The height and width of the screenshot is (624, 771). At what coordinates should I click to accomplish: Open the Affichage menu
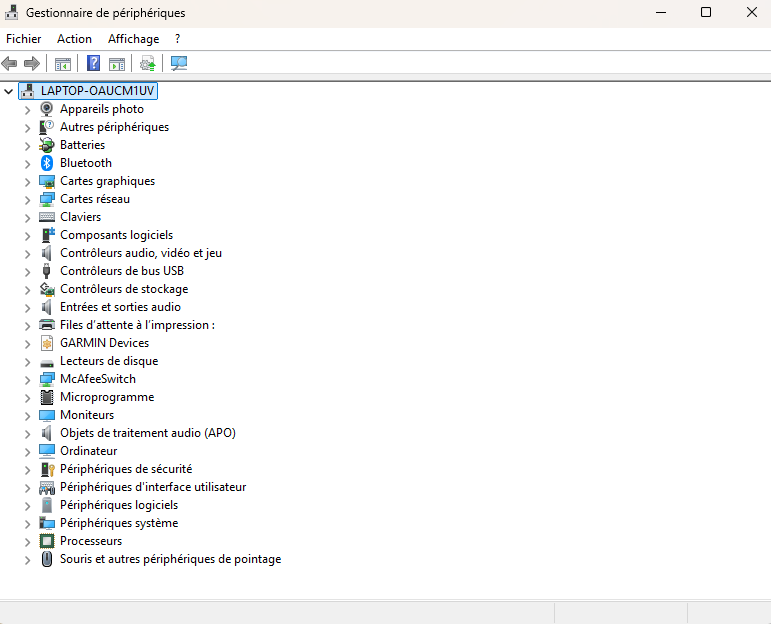133,39
